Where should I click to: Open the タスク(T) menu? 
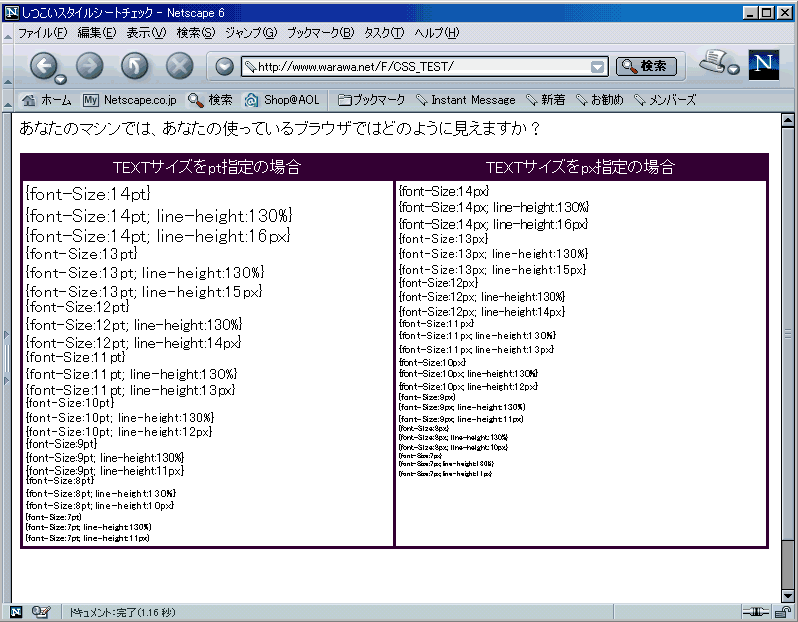tap(384, 33)
